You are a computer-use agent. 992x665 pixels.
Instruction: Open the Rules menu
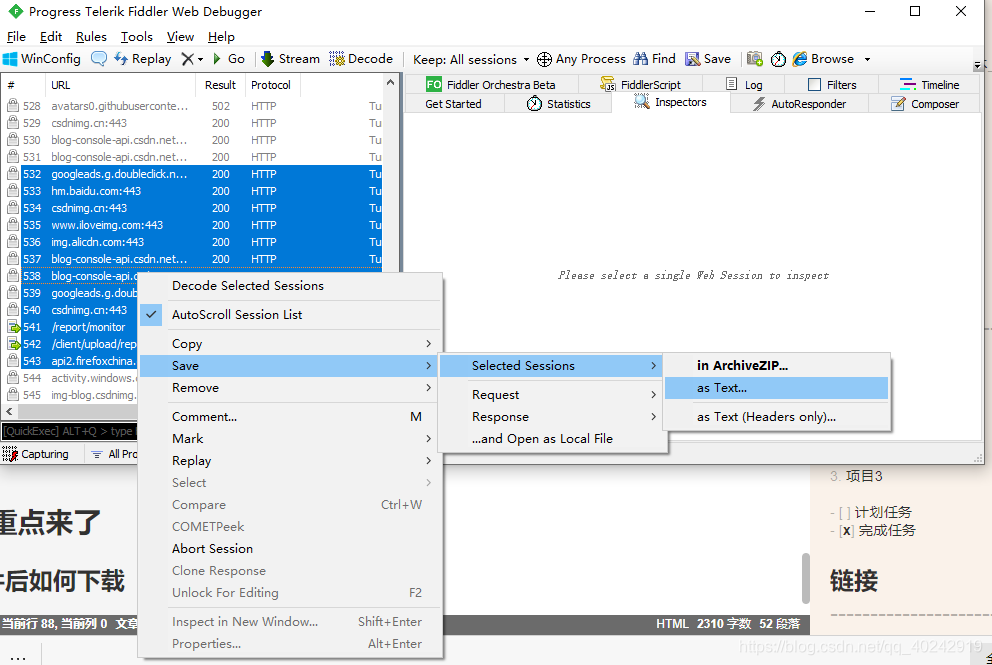tap(91, 37)
